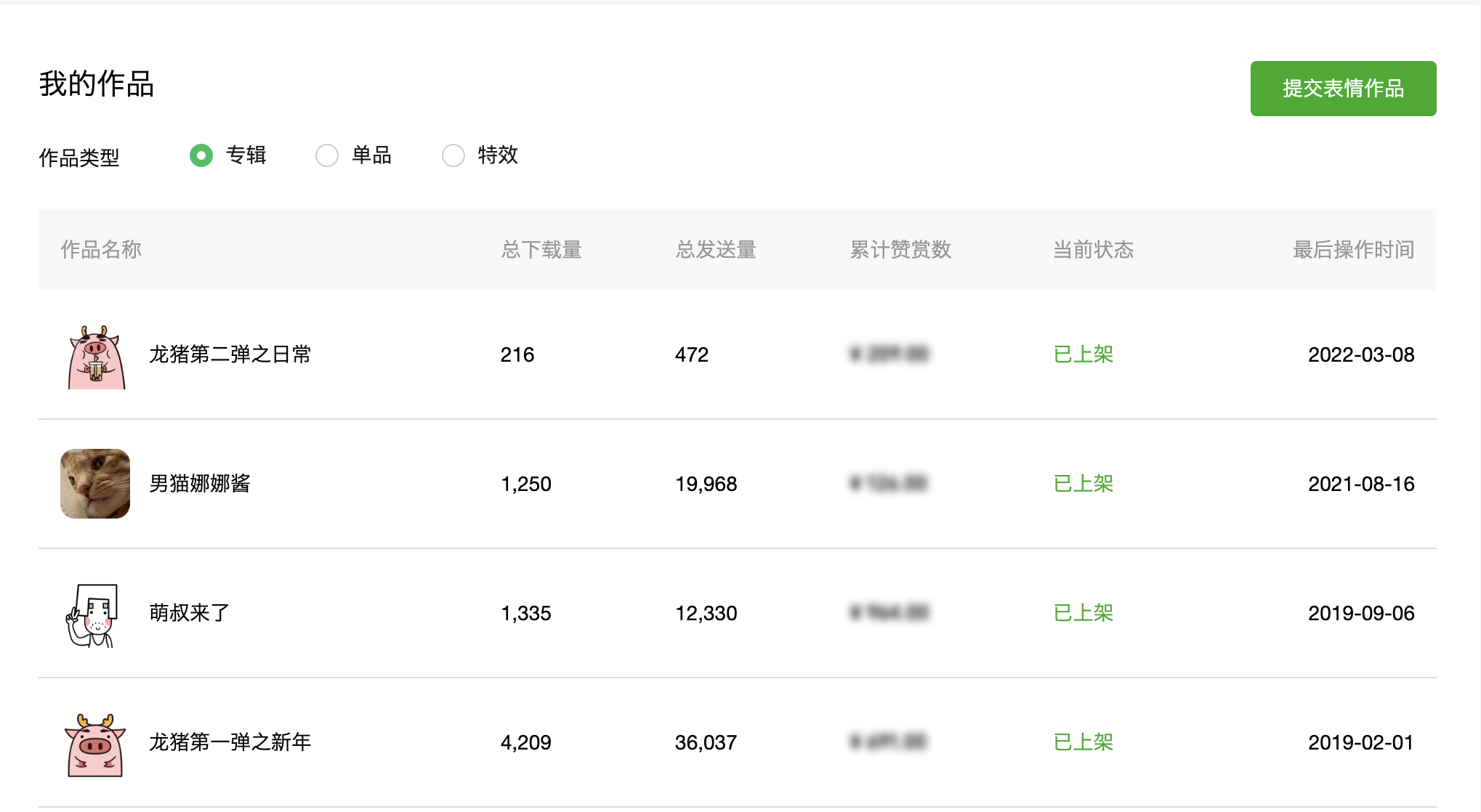Open the dragon pig new year thumbnail
1481x812 pixels.
coord(95,744)
